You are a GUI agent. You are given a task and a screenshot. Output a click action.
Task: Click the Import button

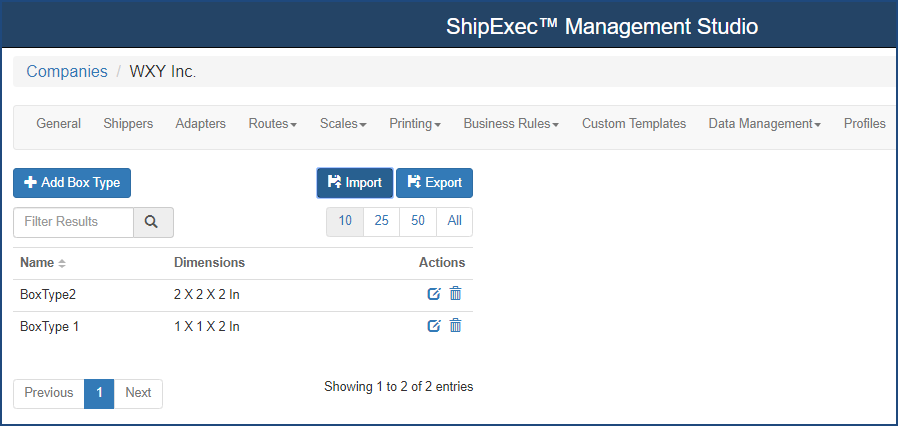point(355,183)
